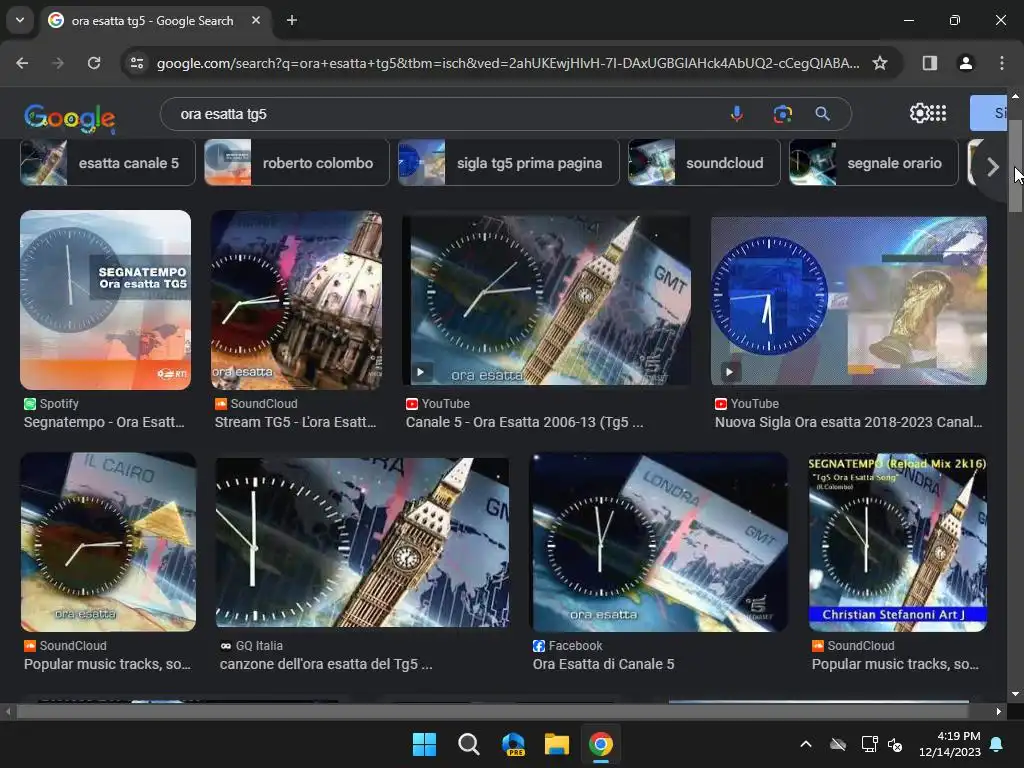Go to Google home via the logo

(x=70, y=118)
